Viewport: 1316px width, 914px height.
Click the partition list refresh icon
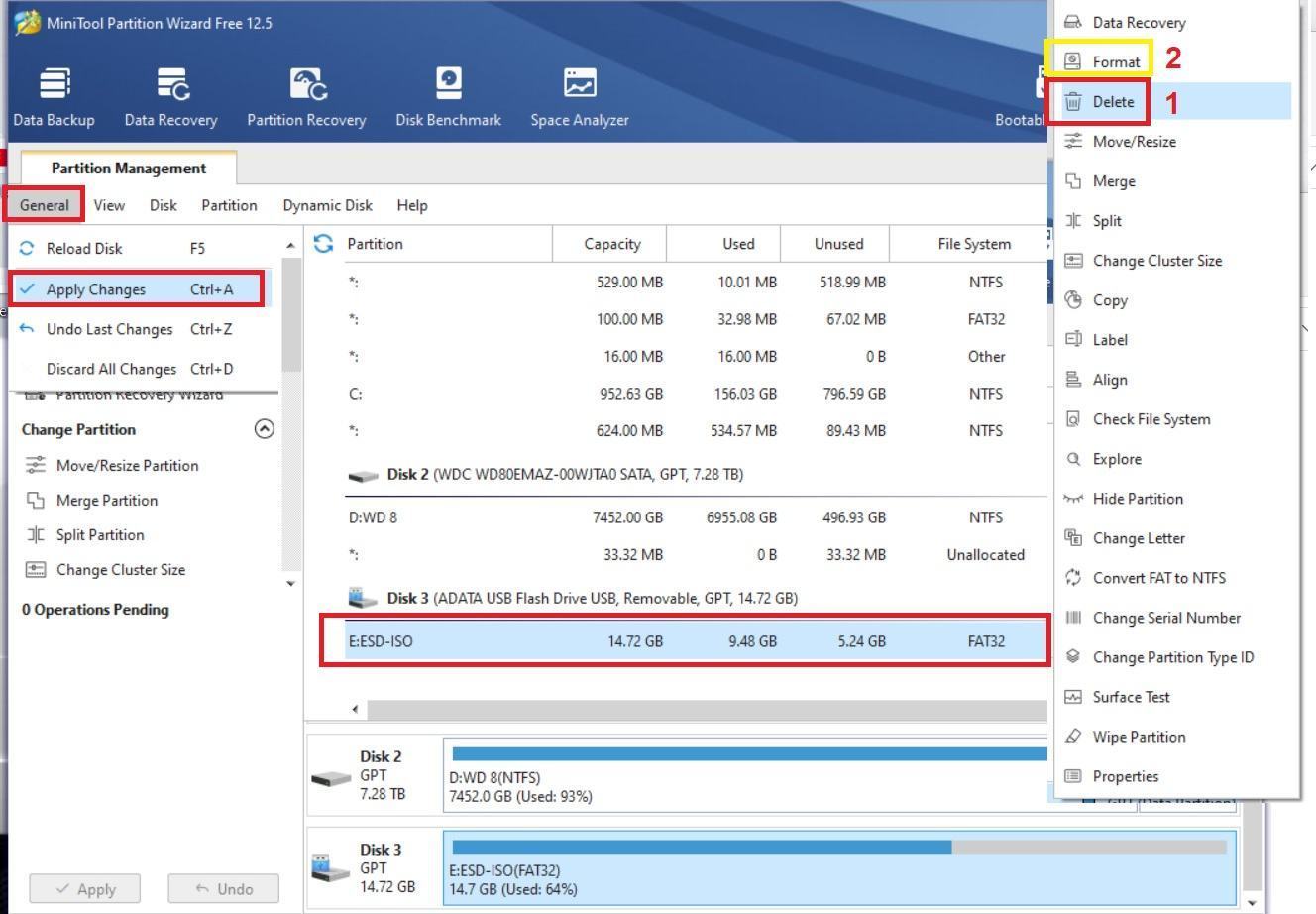pyautogui.click(x=323, y=243)
